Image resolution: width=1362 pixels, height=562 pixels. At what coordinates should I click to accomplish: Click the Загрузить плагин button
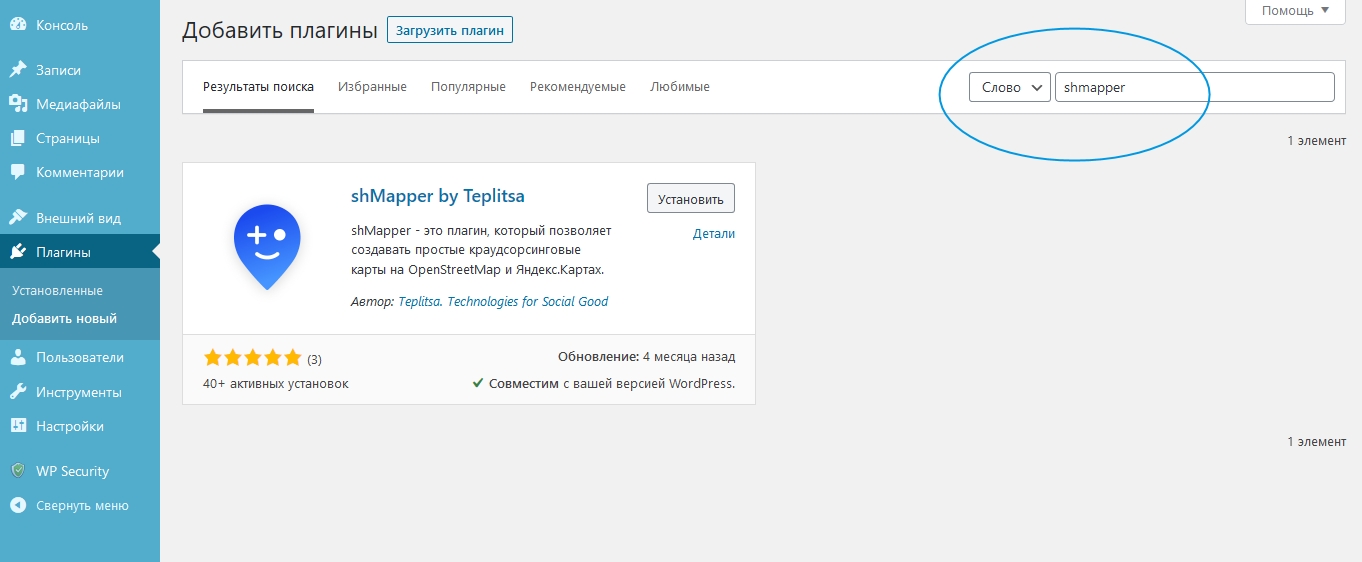[x=449, y=30]
